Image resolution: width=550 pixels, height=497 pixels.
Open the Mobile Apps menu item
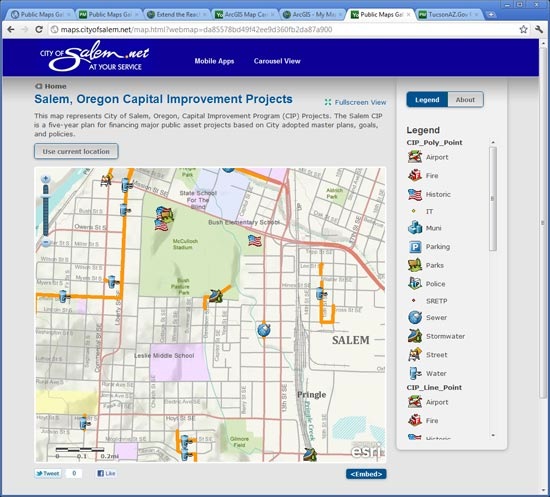214,61
